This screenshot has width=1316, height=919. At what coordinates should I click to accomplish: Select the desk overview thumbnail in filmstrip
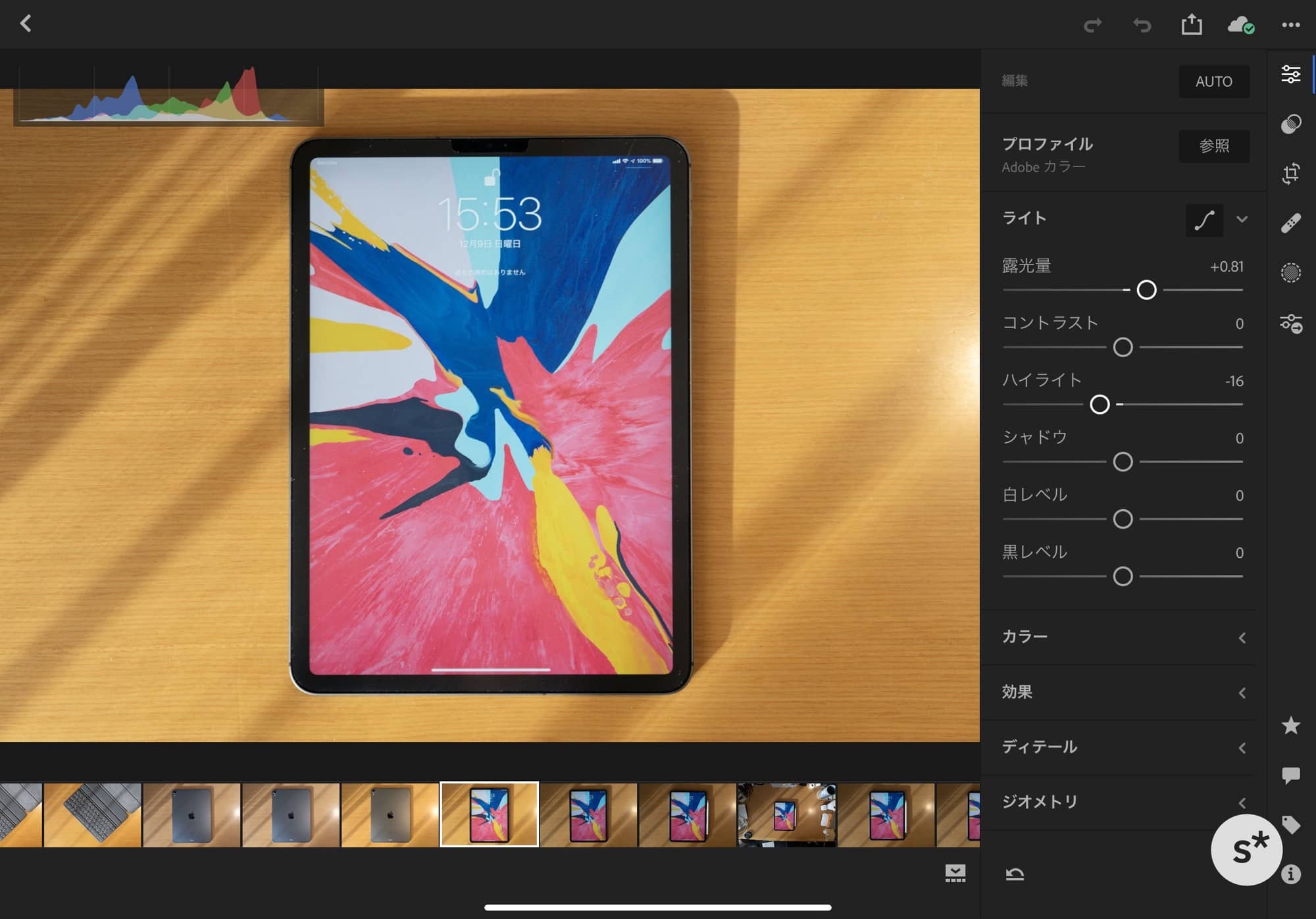tap(786, 814)
